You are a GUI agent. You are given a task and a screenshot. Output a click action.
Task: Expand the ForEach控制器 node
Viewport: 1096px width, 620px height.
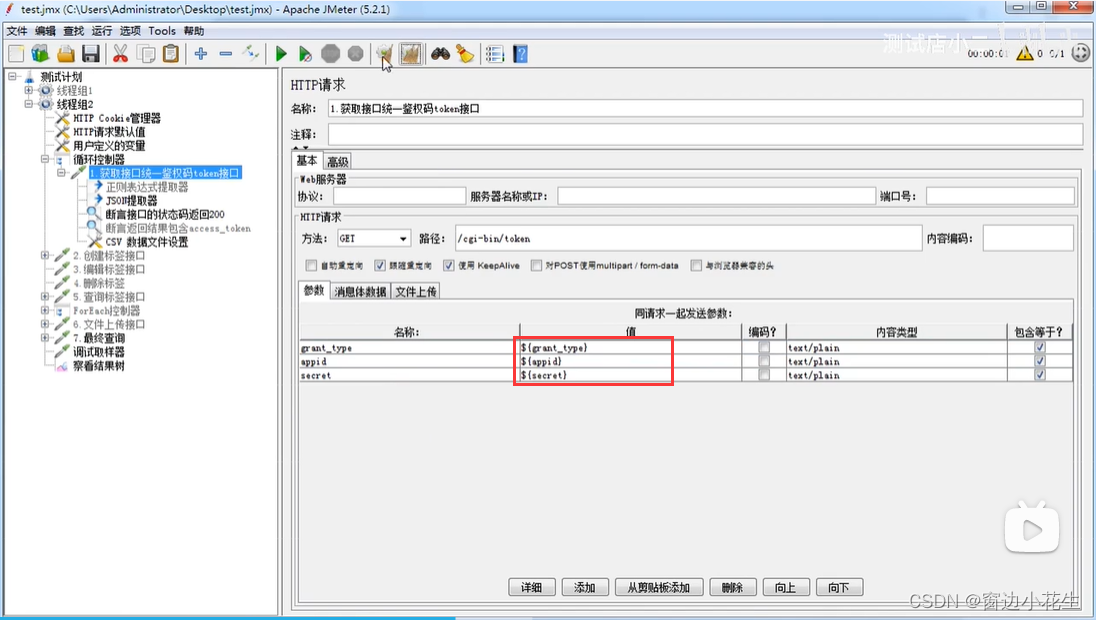click(x=45, y=310)
